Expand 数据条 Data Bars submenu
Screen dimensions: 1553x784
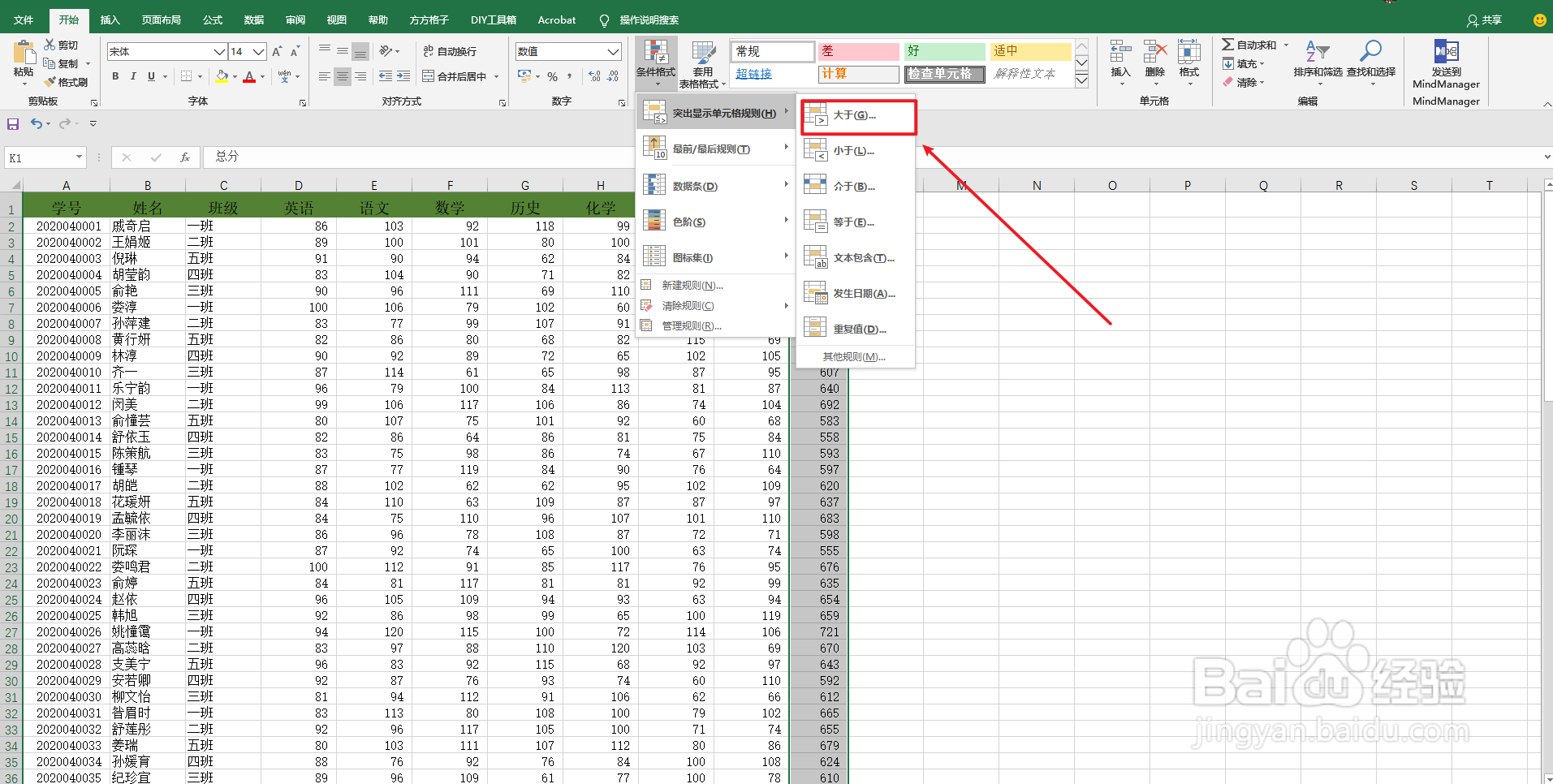tap(716, 187)
